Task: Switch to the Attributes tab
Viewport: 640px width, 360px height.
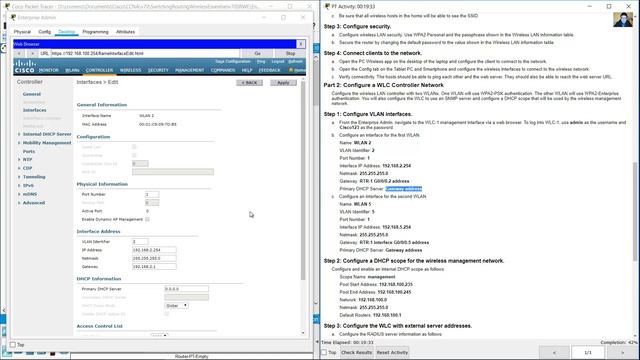Action: [x=125, y=32]
